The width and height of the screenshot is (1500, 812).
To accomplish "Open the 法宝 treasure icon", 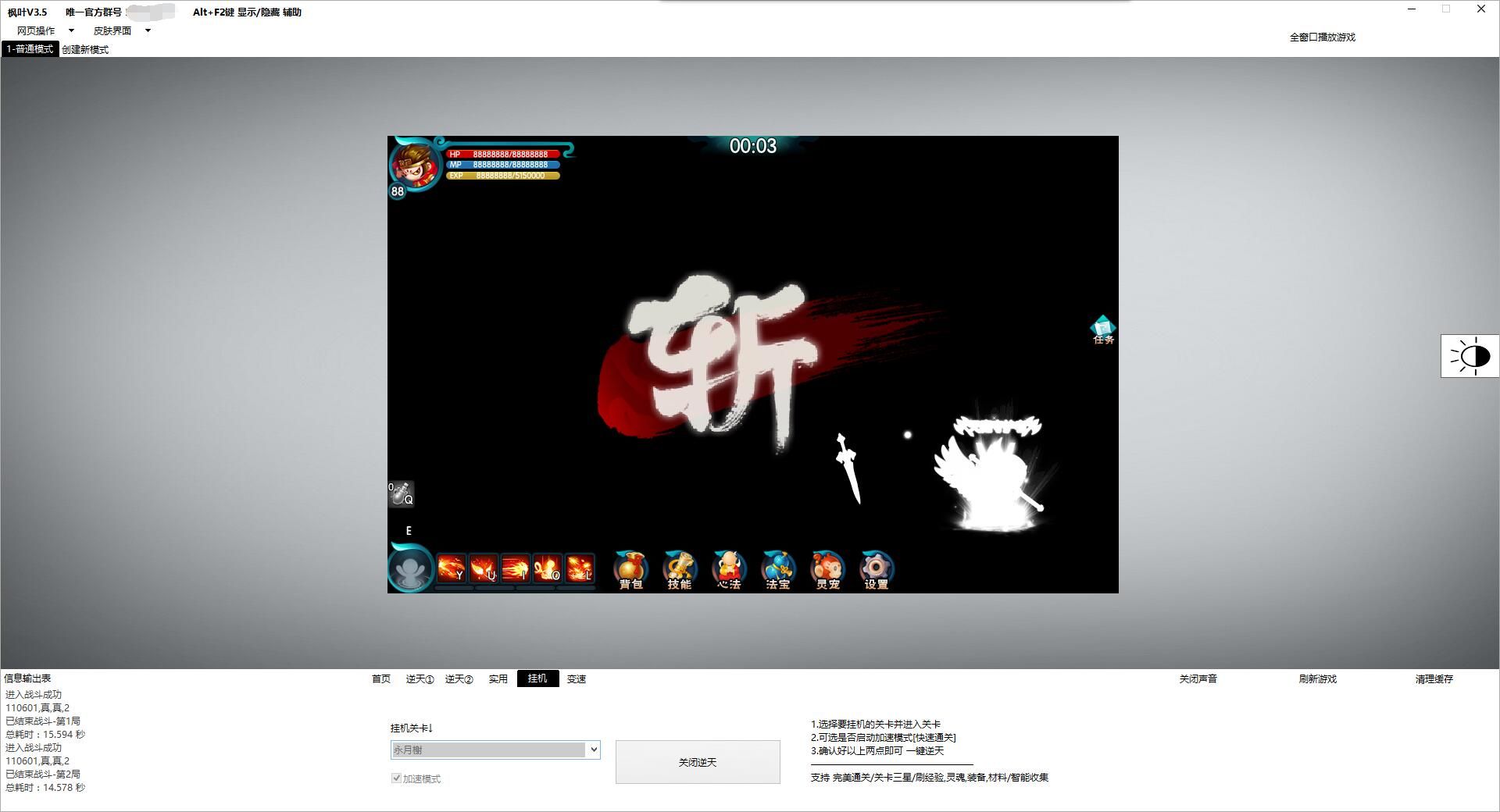I will tap(777, 570).
